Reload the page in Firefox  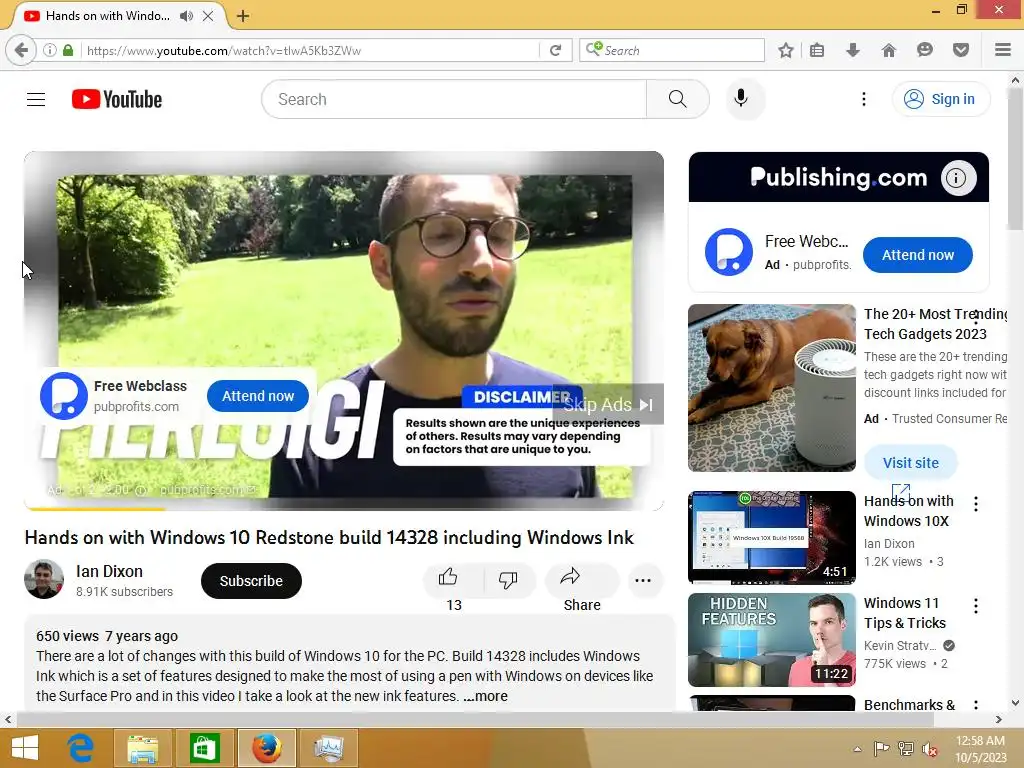click(x=555, y=50)
